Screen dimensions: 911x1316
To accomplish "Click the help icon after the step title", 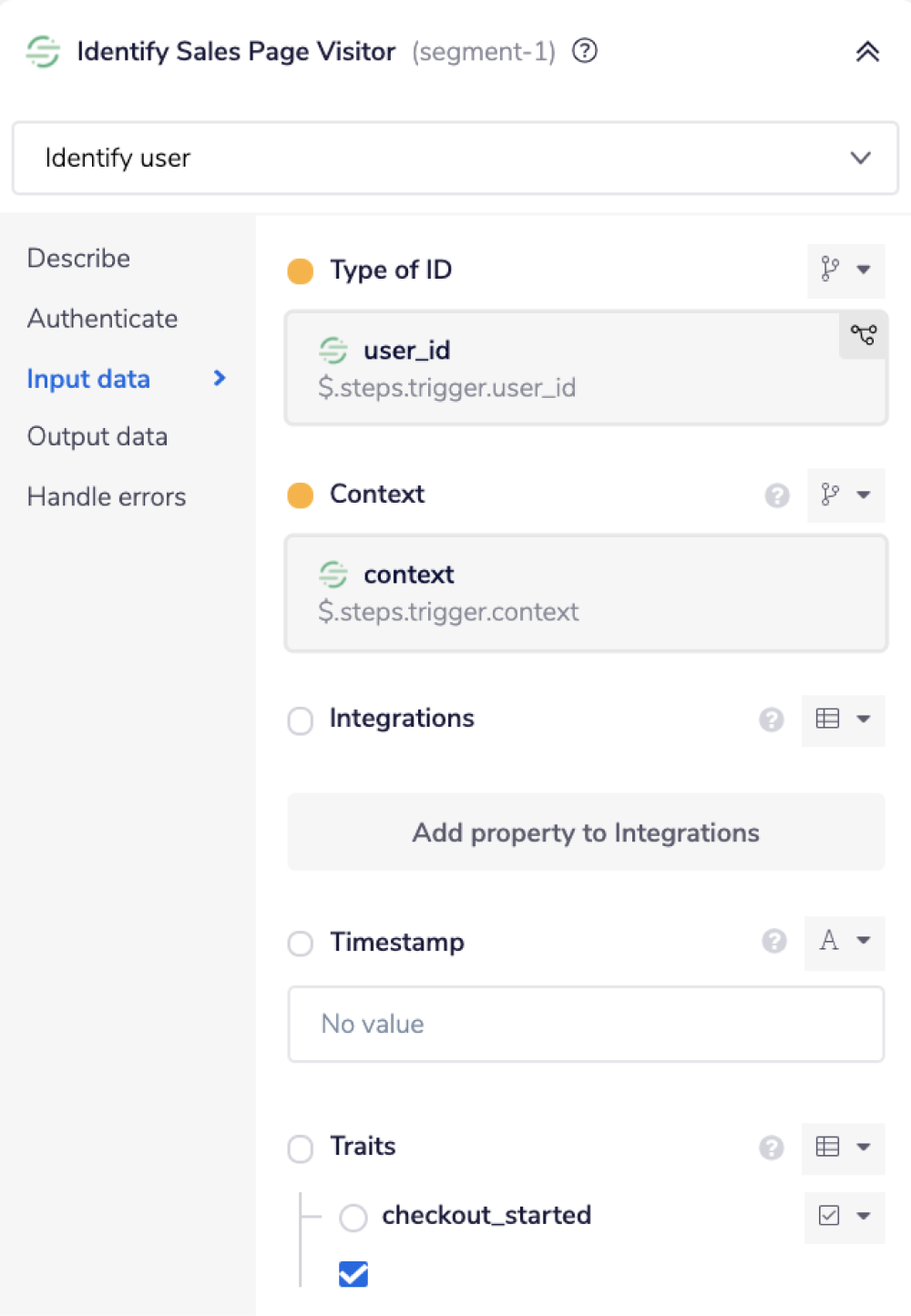I will pyautogui.click(x=584, y=51).
